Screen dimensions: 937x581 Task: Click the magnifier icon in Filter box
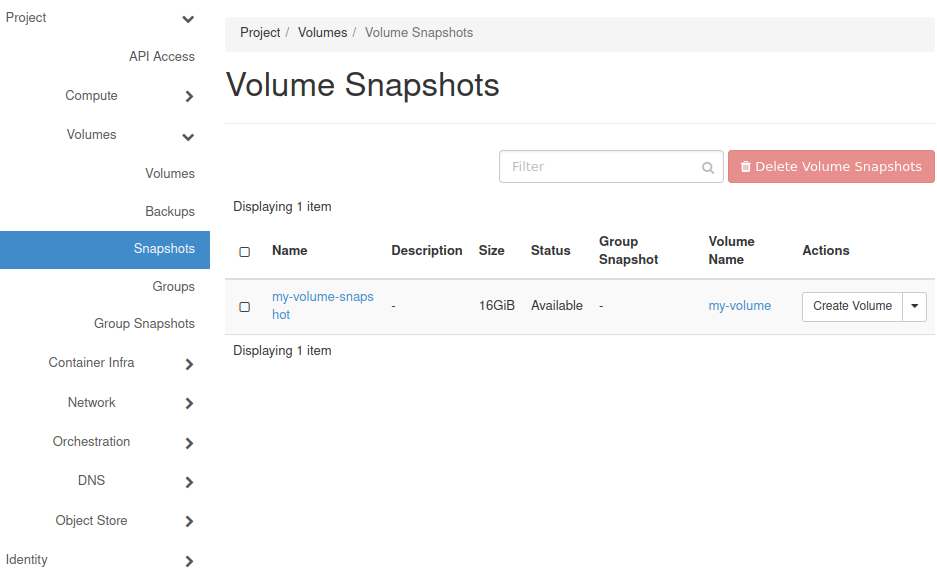click(x=708, y=168)
